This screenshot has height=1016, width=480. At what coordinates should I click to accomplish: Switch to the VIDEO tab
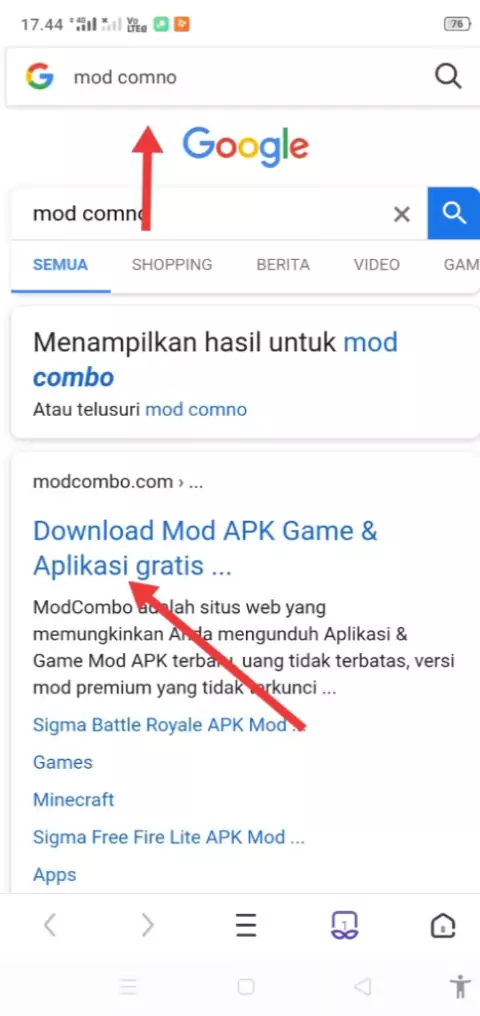pyautogui.click(x=376, y=264)
